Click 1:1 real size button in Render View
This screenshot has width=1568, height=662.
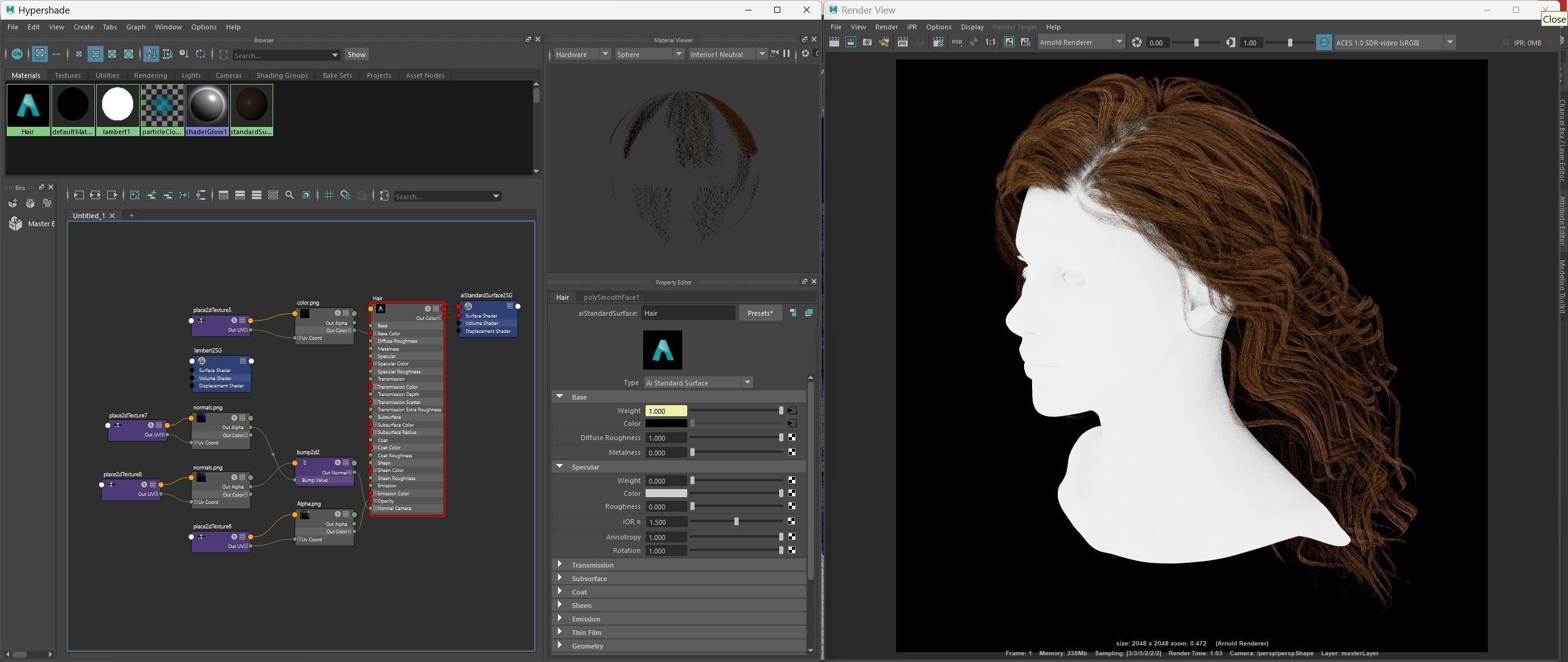click(990, 42)
